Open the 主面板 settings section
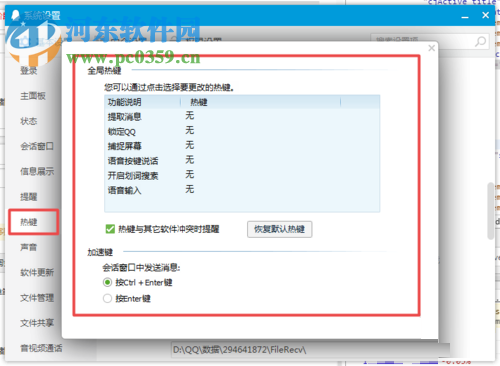 (x=33, y=96)
